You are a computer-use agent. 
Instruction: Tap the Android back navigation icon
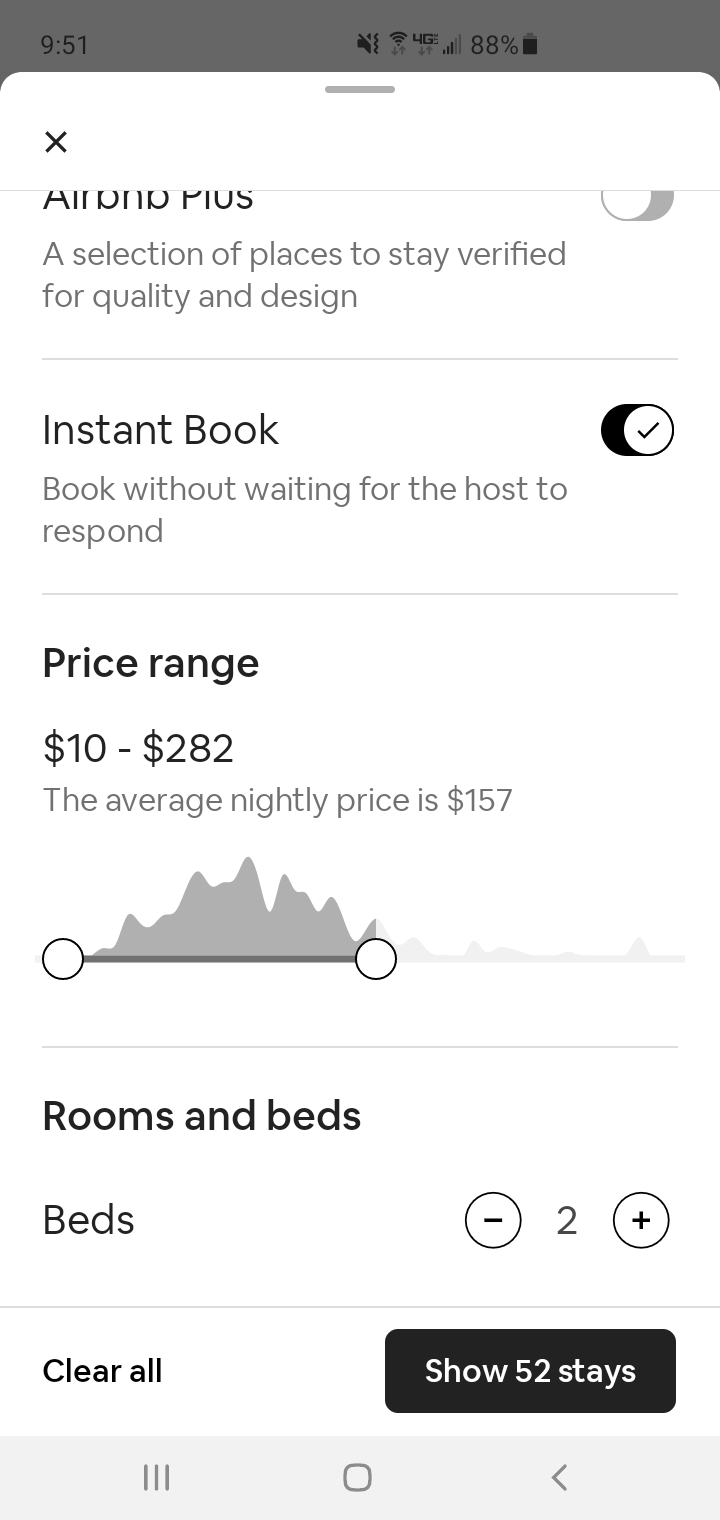pos(560,1477)
